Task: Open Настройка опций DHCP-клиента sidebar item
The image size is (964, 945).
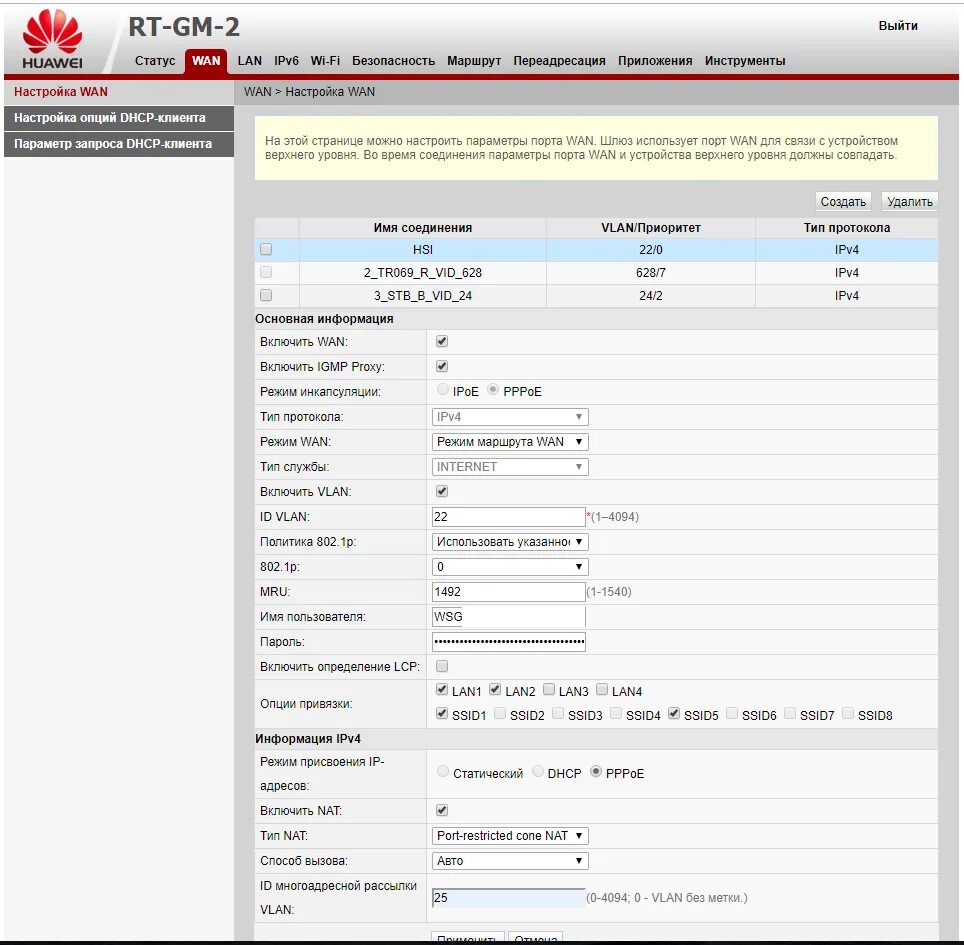Action: (x=119, y=118)
